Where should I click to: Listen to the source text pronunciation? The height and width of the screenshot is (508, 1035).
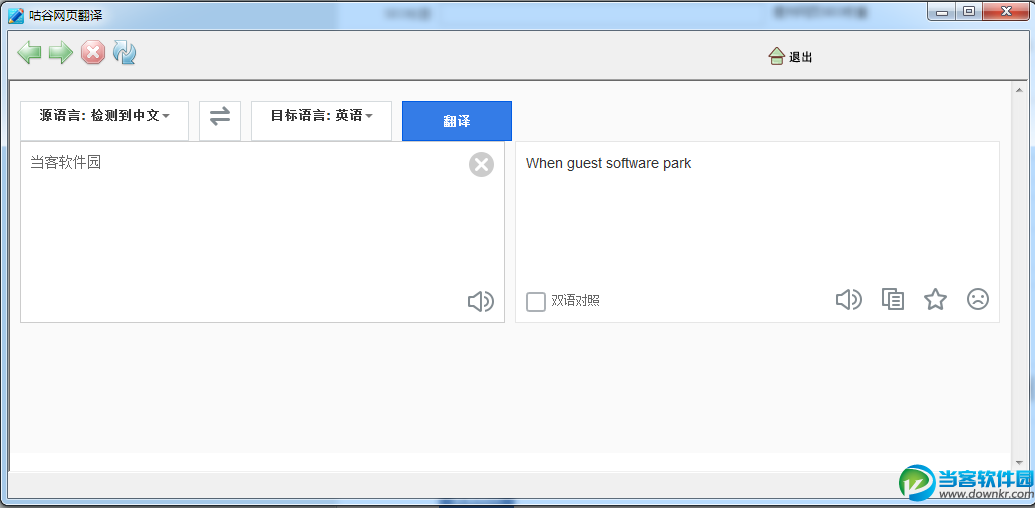tap(481, 302)
